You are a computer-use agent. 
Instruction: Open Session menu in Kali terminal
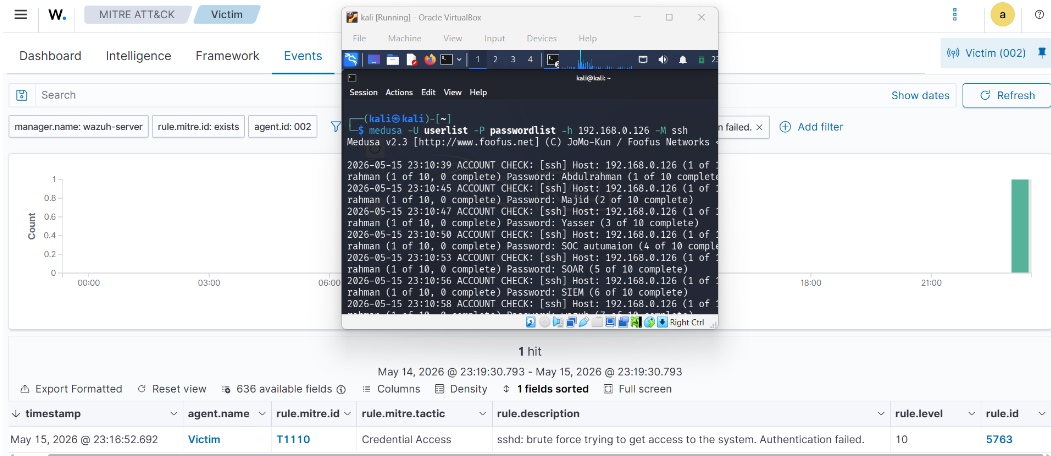pyautogui.click(x=363, y=93)
